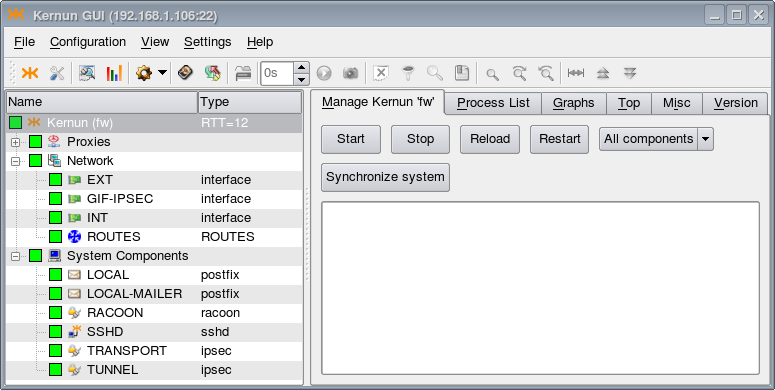This screenshot has width=775, height=390.
Task: Click the horizontal fit-width arrows icon
Action: tap(576, 73)
